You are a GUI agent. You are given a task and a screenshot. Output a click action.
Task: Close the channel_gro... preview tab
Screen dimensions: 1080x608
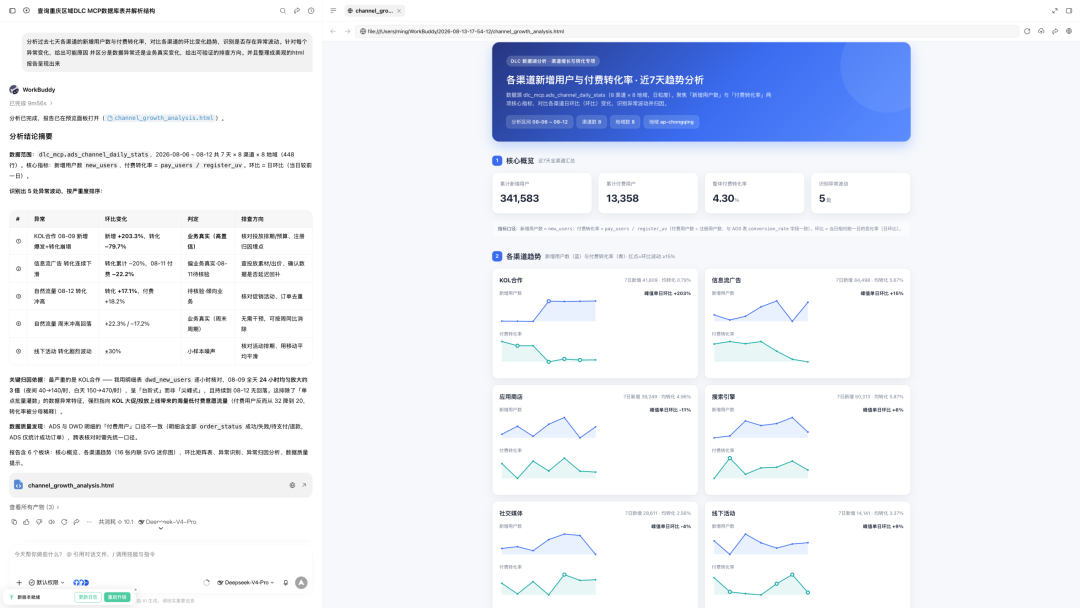(x=399, y=11)
